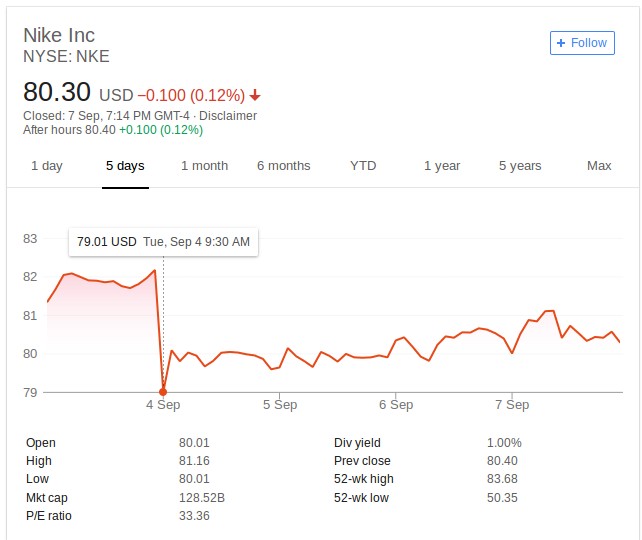Image resolution: width=642 pixels, height=540 pixels.
Task: Open the Disclaimer link
Action: click(x=228, y=116)
